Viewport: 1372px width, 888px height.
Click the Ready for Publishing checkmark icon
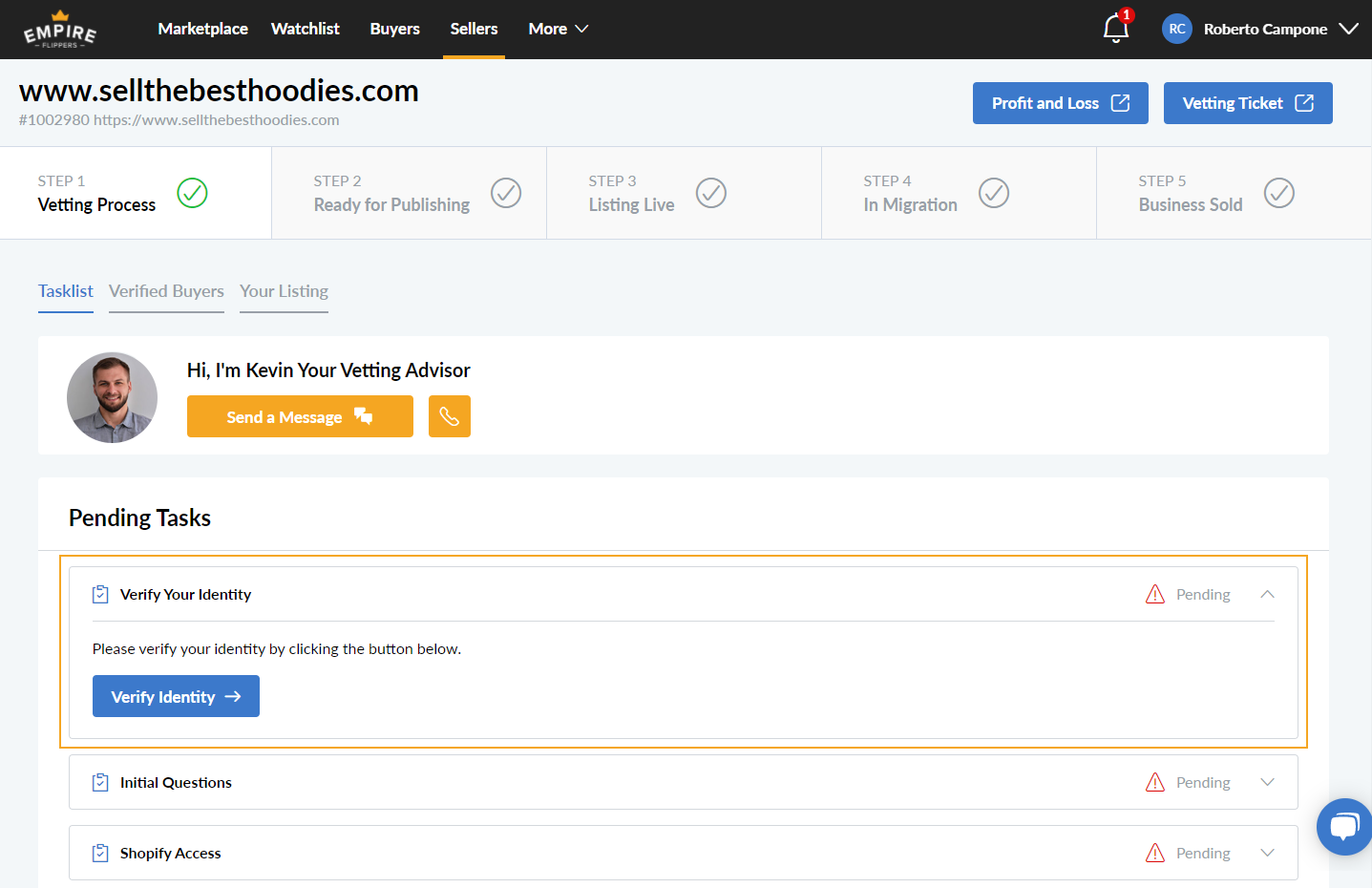pos(506,193)
